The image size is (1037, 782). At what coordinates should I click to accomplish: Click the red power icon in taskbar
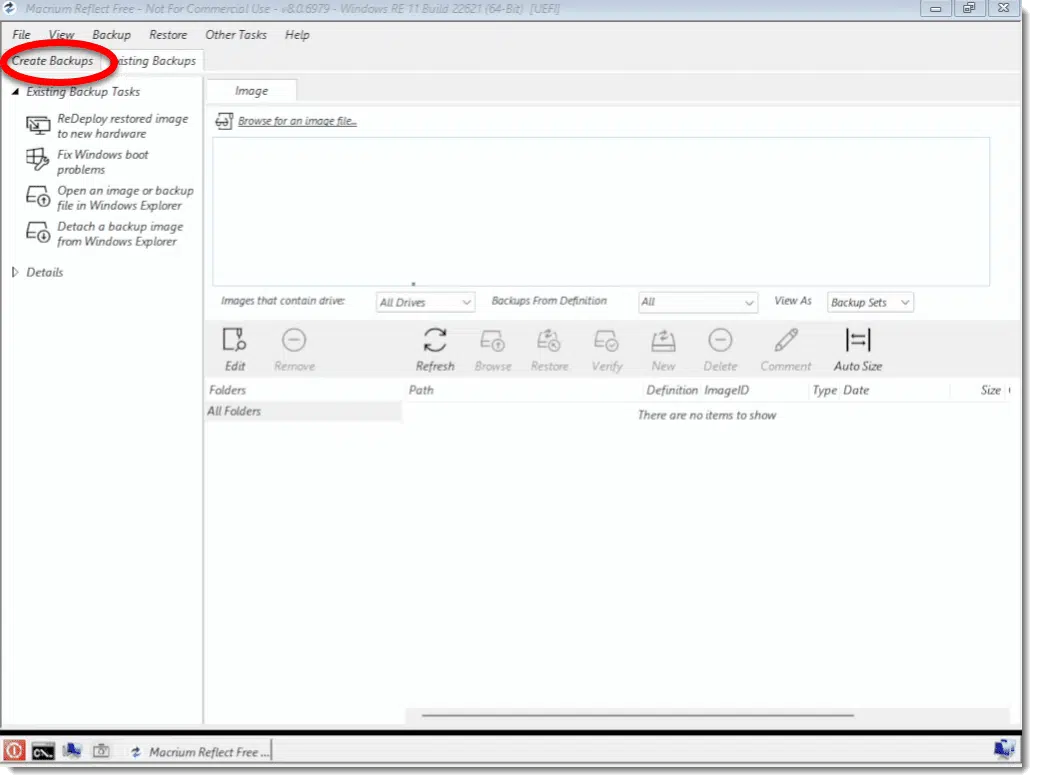[x=14, y=751]
